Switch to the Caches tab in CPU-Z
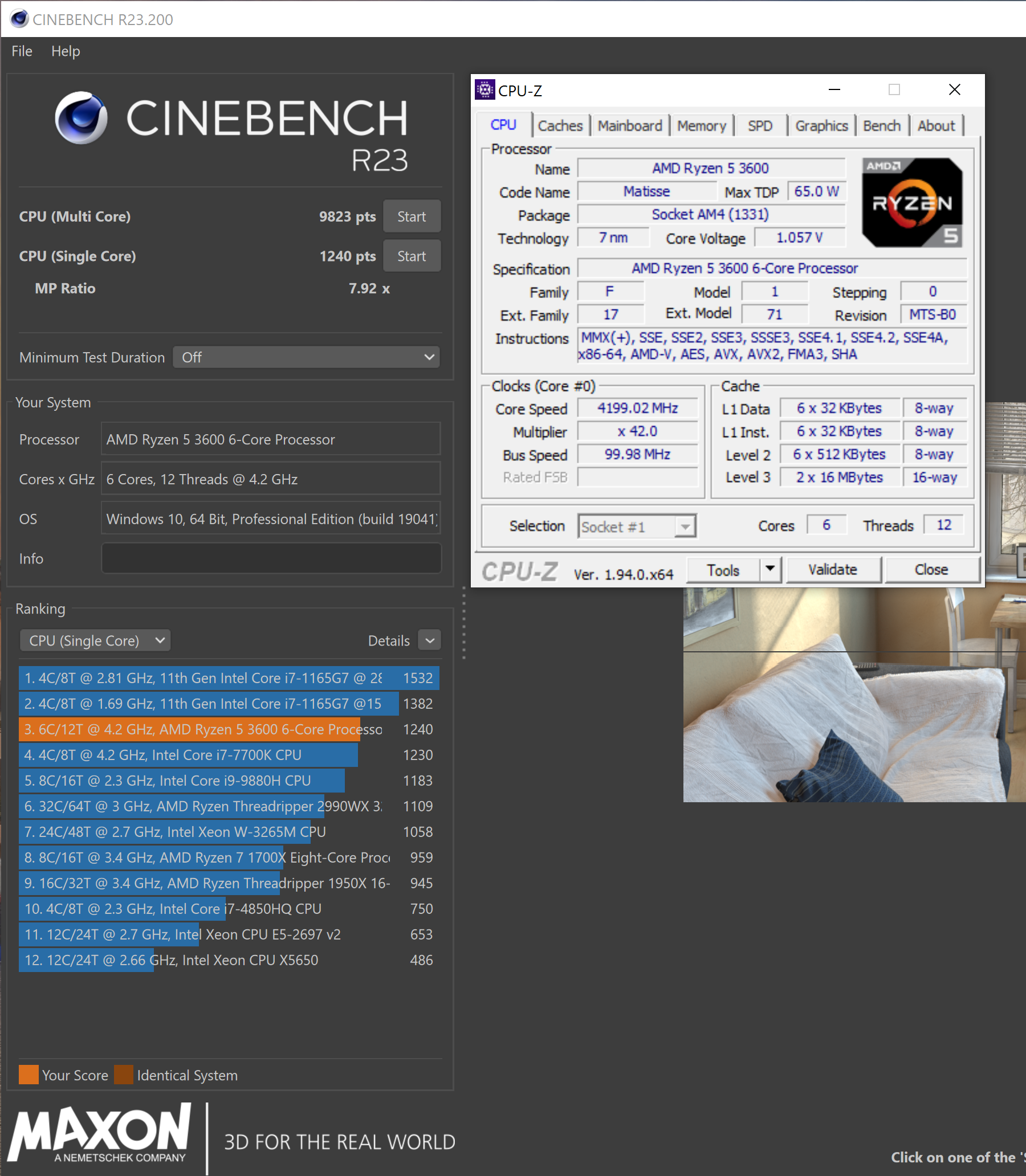Screen dimensions: 1026x1176 pyautogui.click(x=560, y=126)
